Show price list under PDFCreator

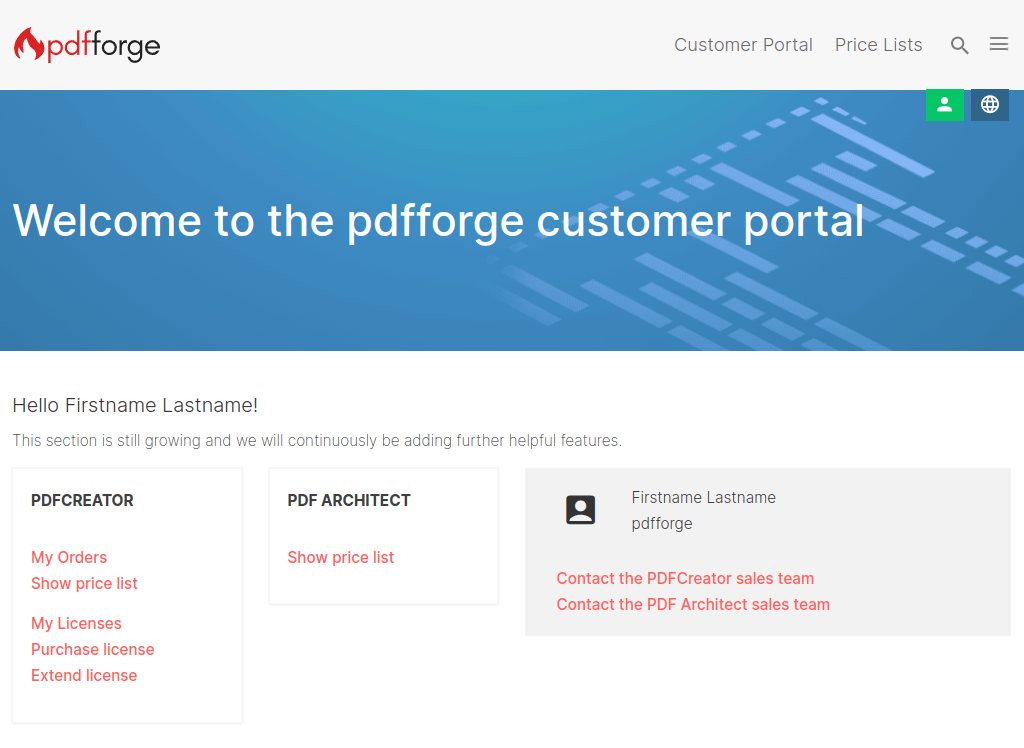[84, 583]
